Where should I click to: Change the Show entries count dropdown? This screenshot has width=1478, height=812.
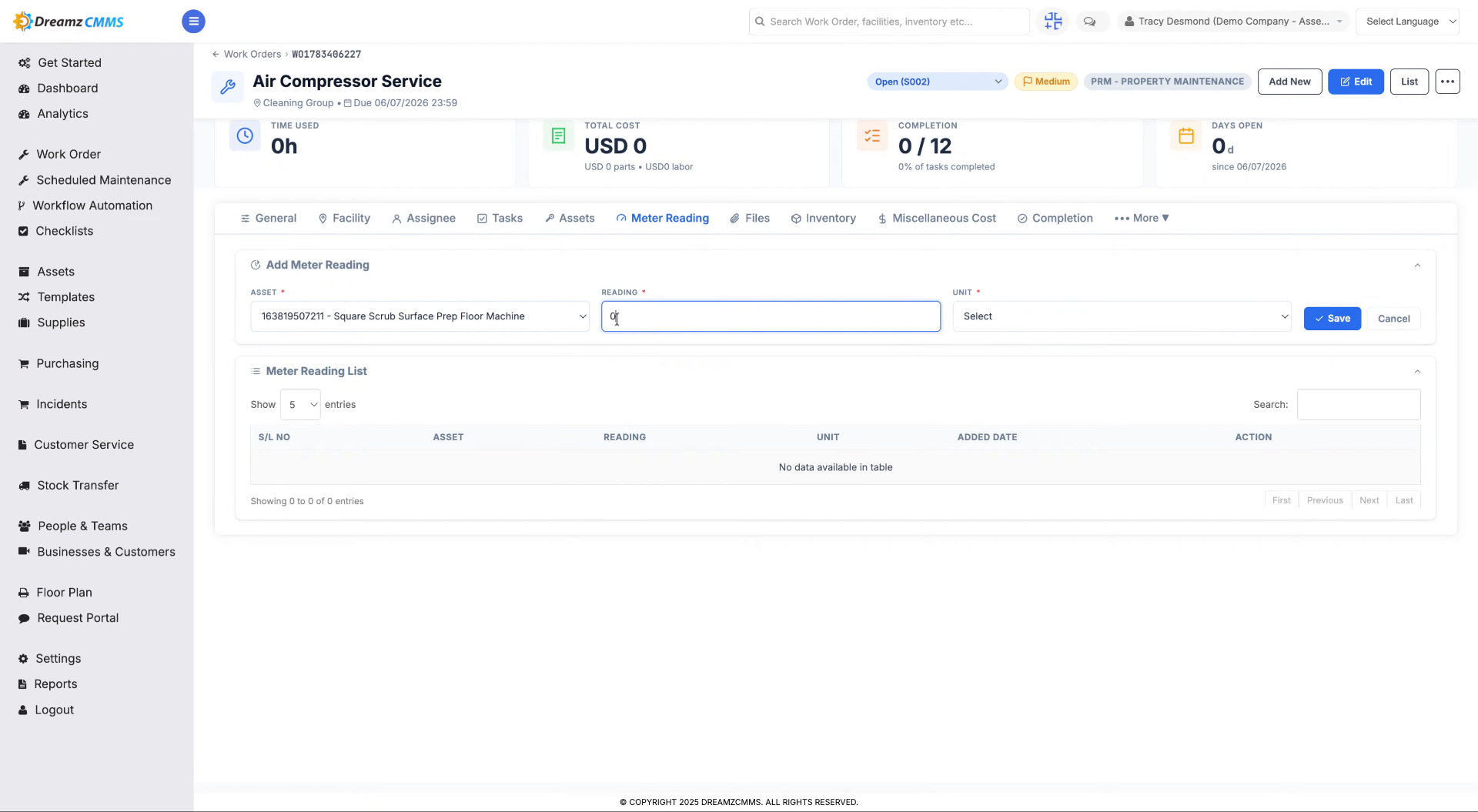tap(300, 405)
